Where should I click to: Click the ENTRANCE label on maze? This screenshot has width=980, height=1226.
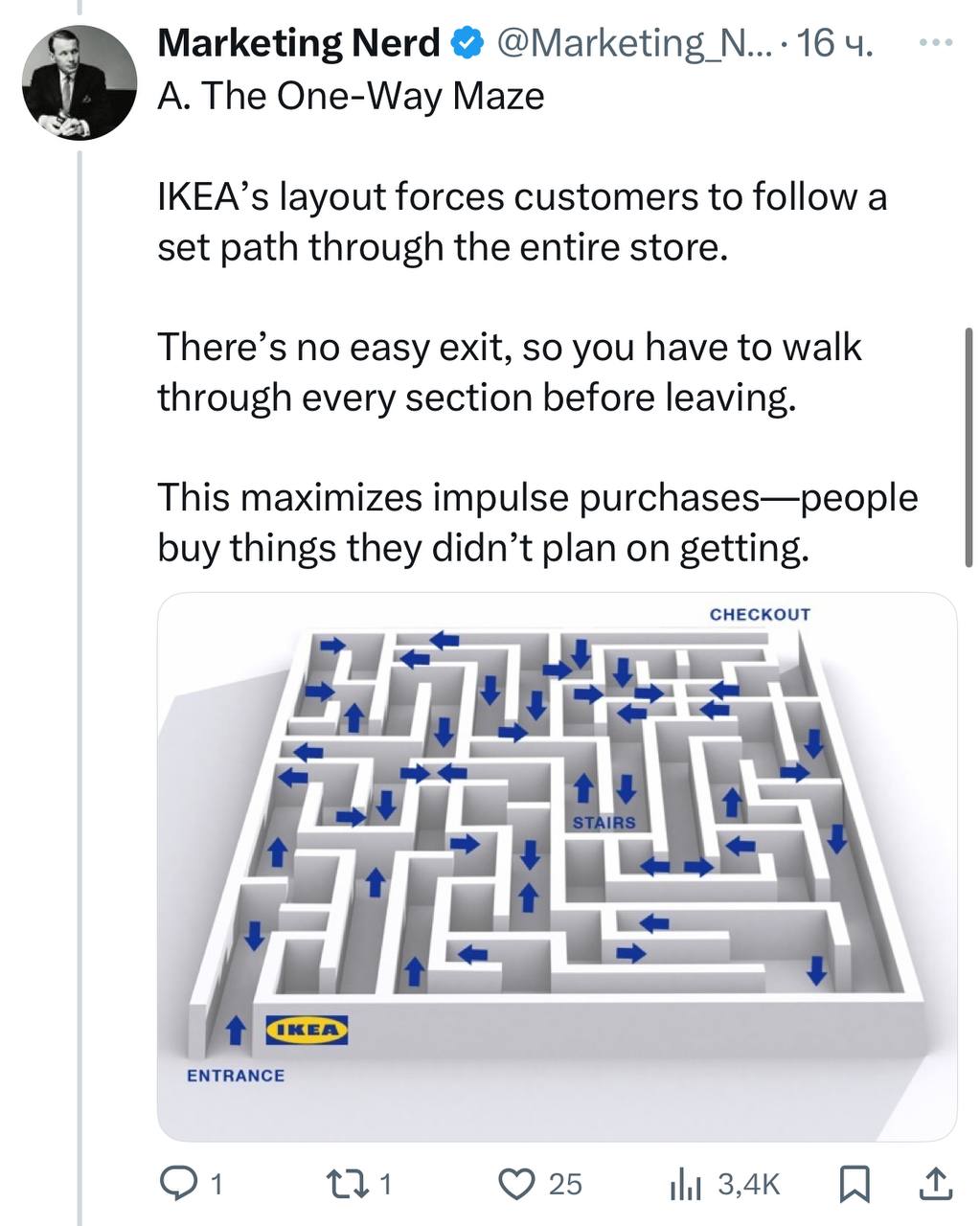point(236,1076)
